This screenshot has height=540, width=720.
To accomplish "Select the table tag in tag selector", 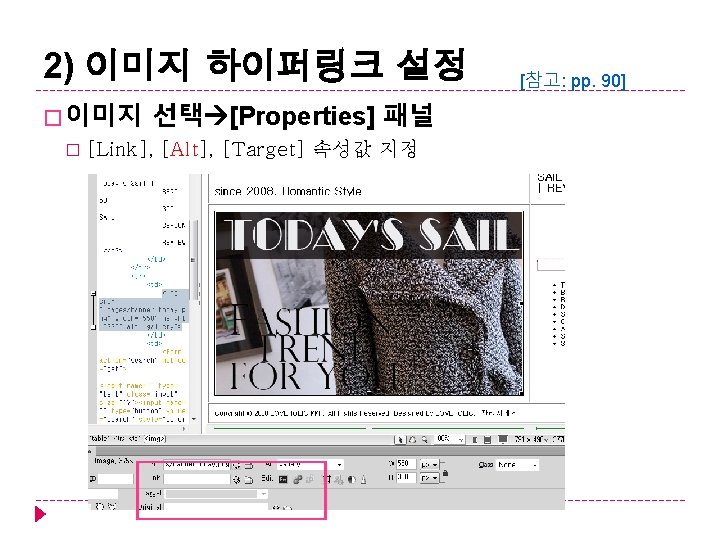I will point(98,439).
